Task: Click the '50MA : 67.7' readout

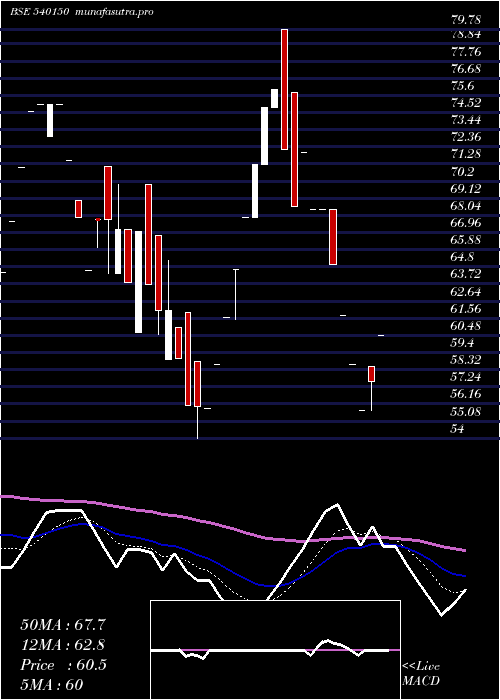Action: [63, 625]
